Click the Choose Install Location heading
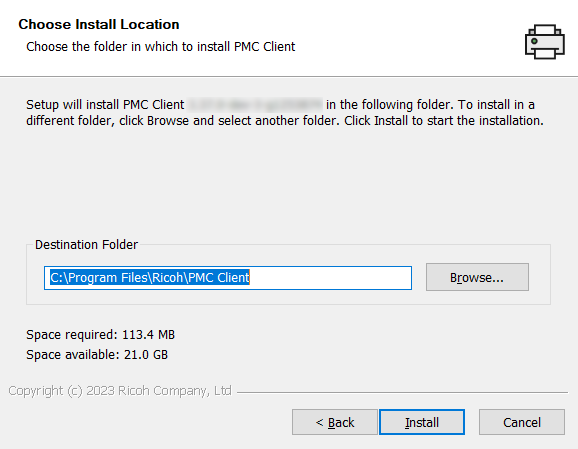Screen dimensions: 578x449 click(99, 24)
